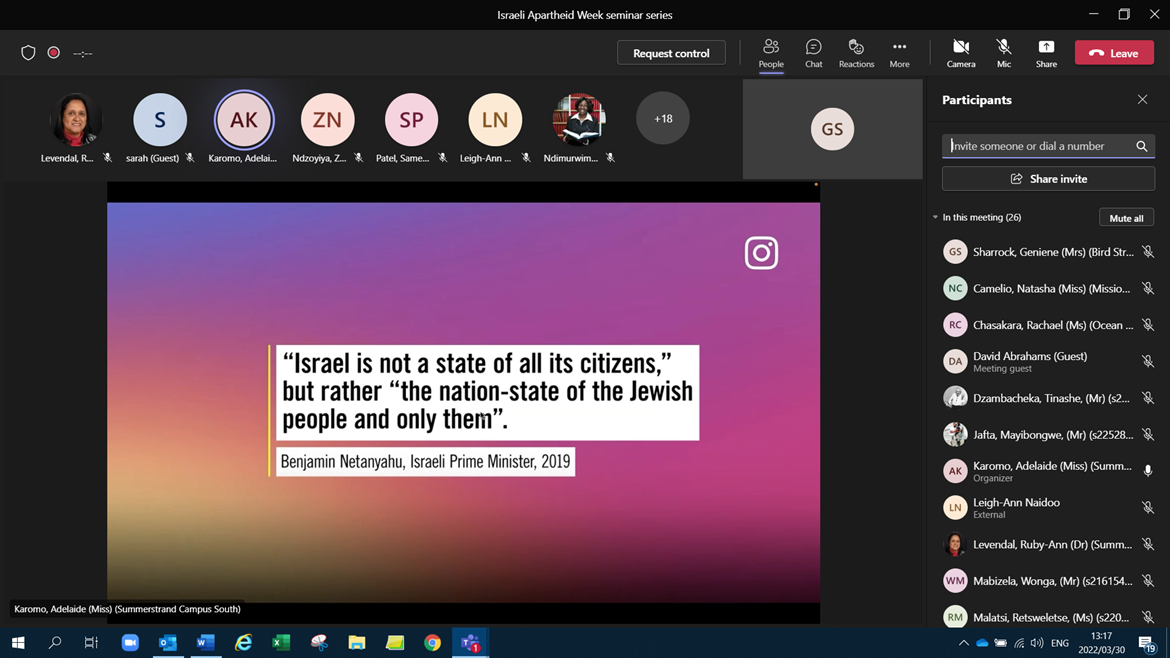Open the OneDrive tray icon

[982, 643]
